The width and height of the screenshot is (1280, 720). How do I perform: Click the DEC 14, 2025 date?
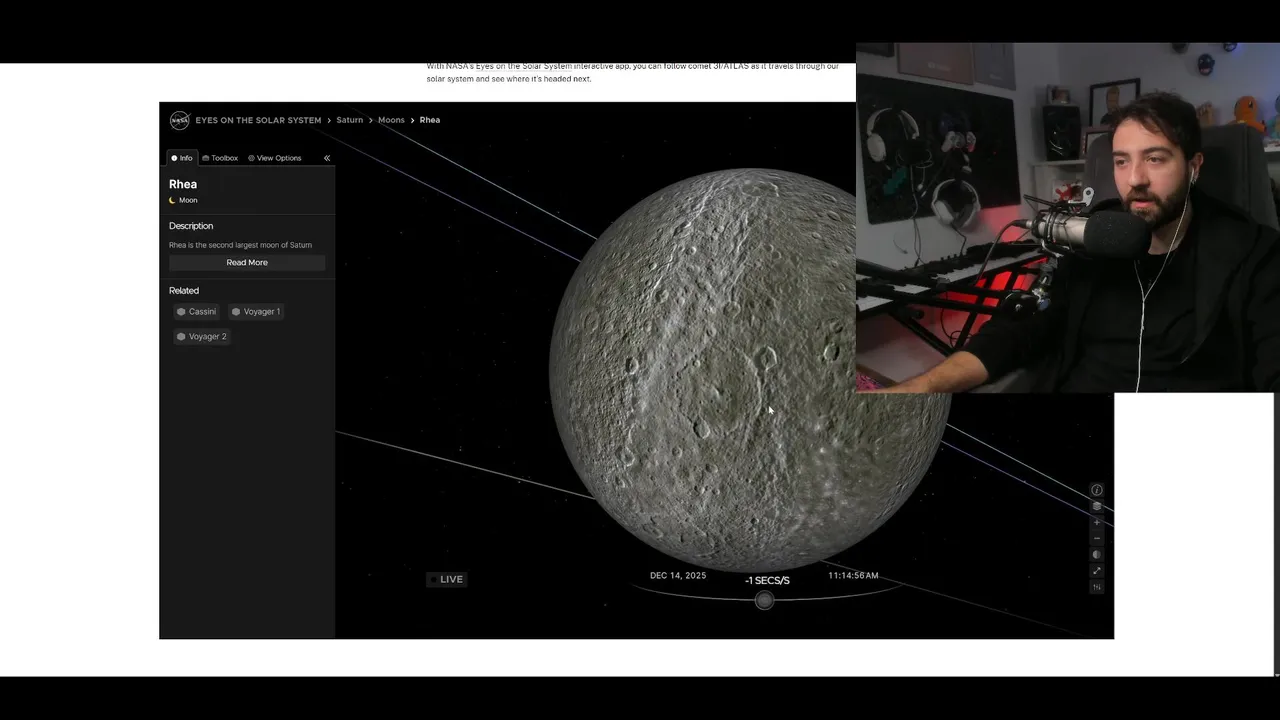[678, 575]
